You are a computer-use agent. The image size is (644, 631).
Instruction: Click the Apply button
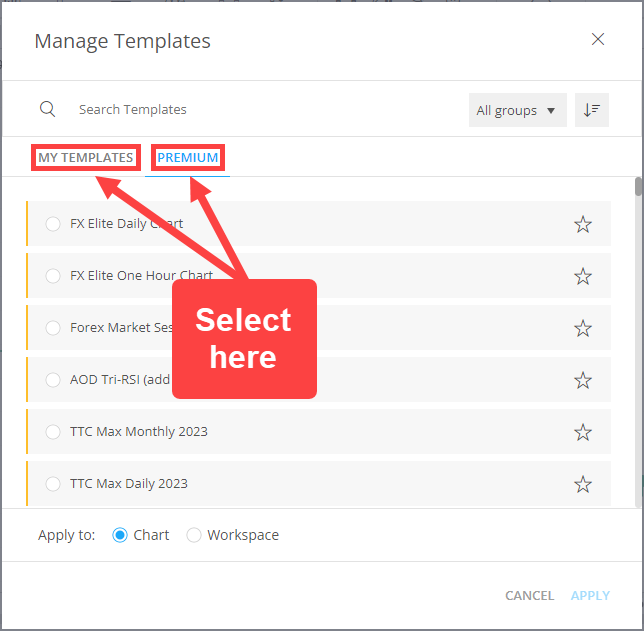(x=590, y=595)
